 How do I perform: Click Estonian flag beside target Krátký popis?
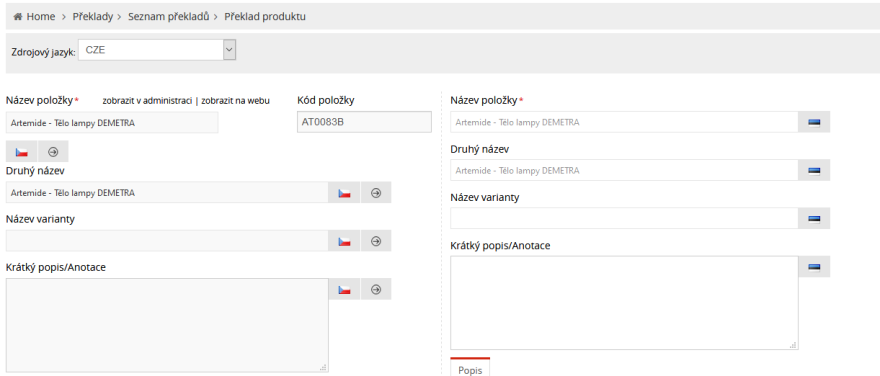tap(814, 267)
